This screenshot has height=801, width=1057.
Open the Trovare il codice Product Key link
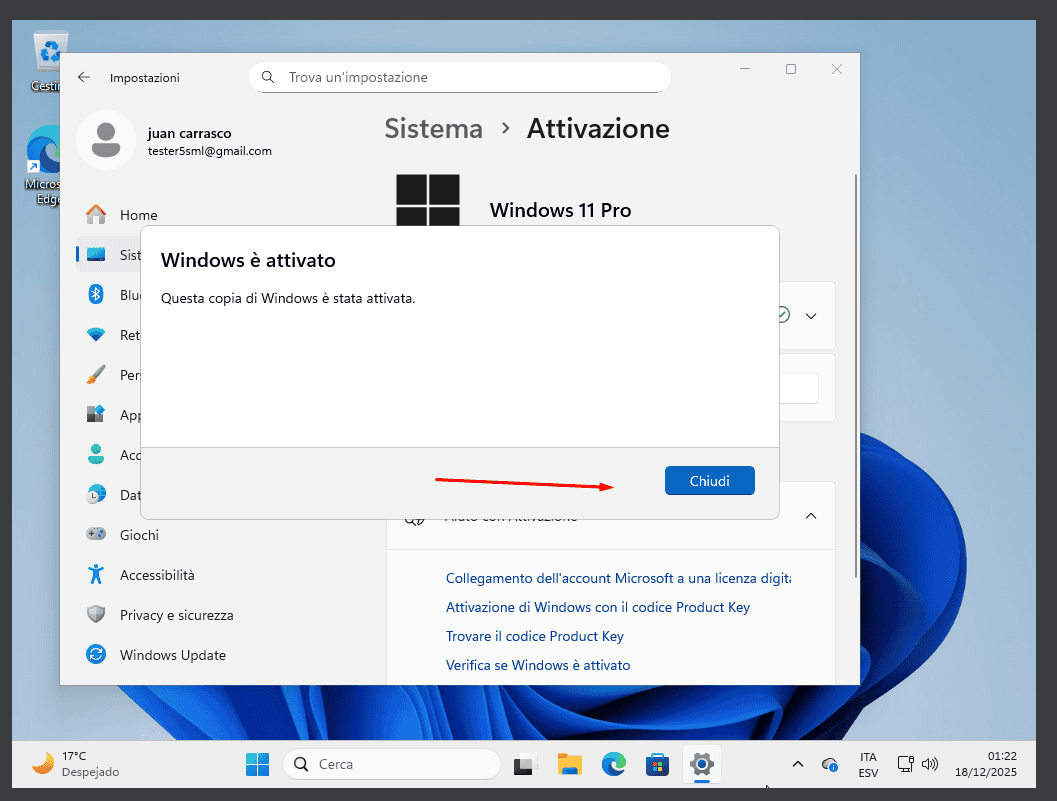[x=534, y=636]
